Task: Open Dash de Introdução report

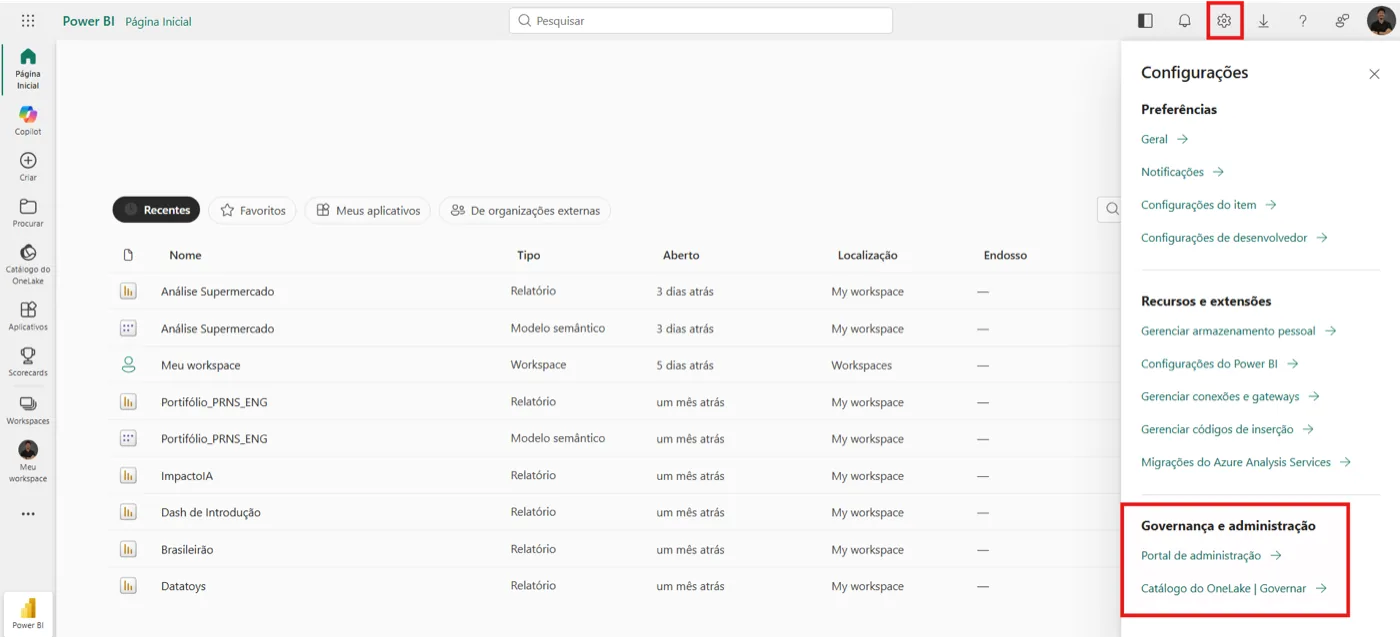Action: [210, 512]
